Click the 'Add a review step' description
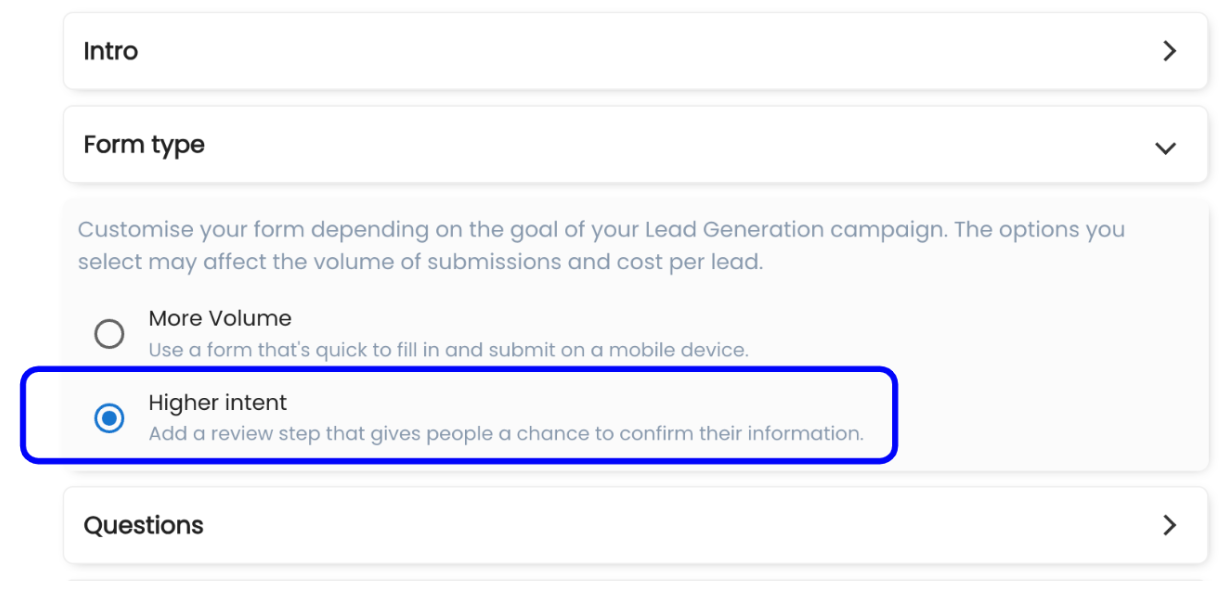The image size is (1228, 596). 505,434
